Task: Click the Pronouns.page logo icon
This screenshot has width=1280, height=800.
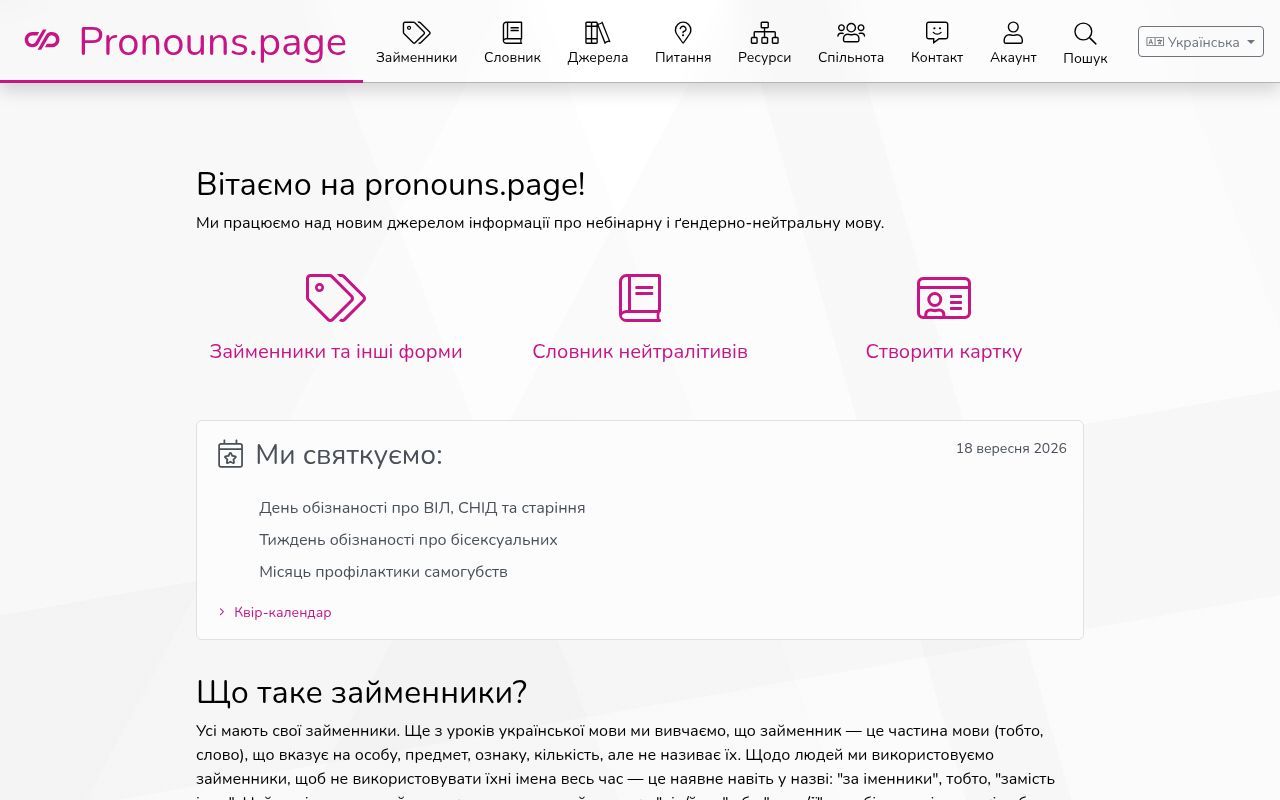Action: click(42, 40)
